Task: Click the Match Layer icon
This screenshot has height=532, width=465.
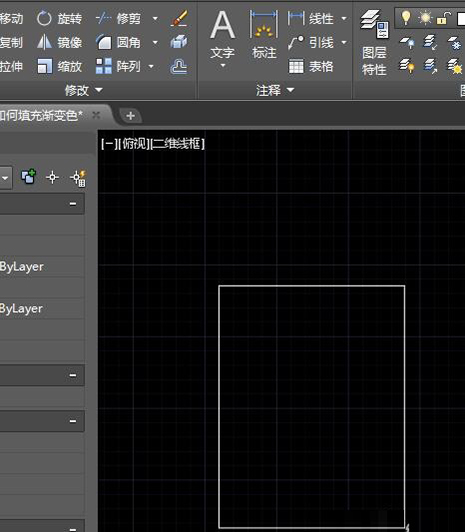Action: pyautogui.click(x=430, y=43)
